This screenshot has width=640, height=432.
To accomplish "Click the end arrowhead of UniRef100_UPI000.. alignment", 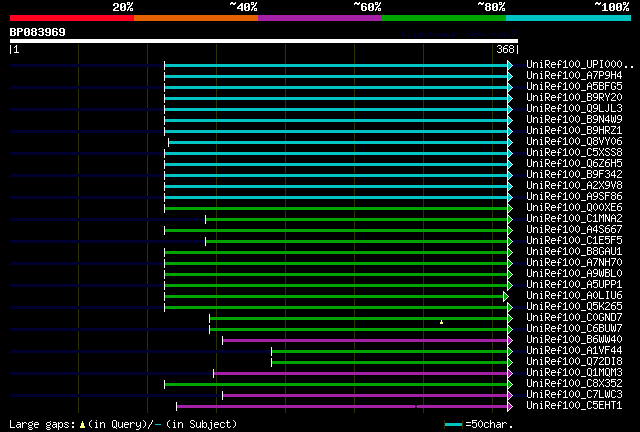I will (510, 65).
